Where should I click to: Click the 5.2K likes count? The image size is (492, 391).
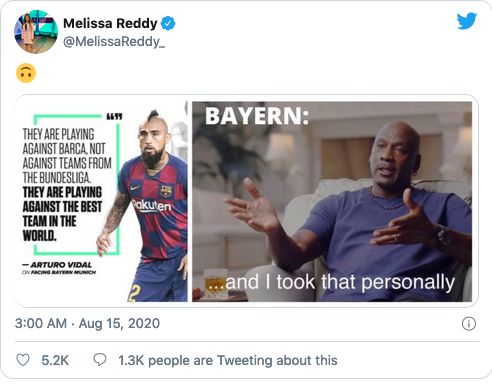click(x=55, y=360)
